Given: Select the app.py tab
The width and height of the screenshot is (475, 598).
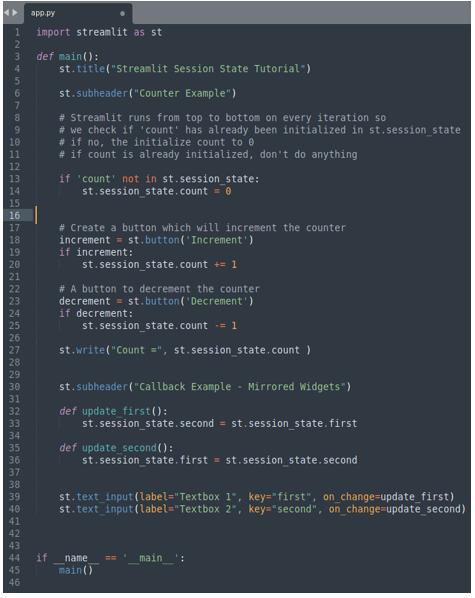Looking at the screenshot, I should (78, 13).
